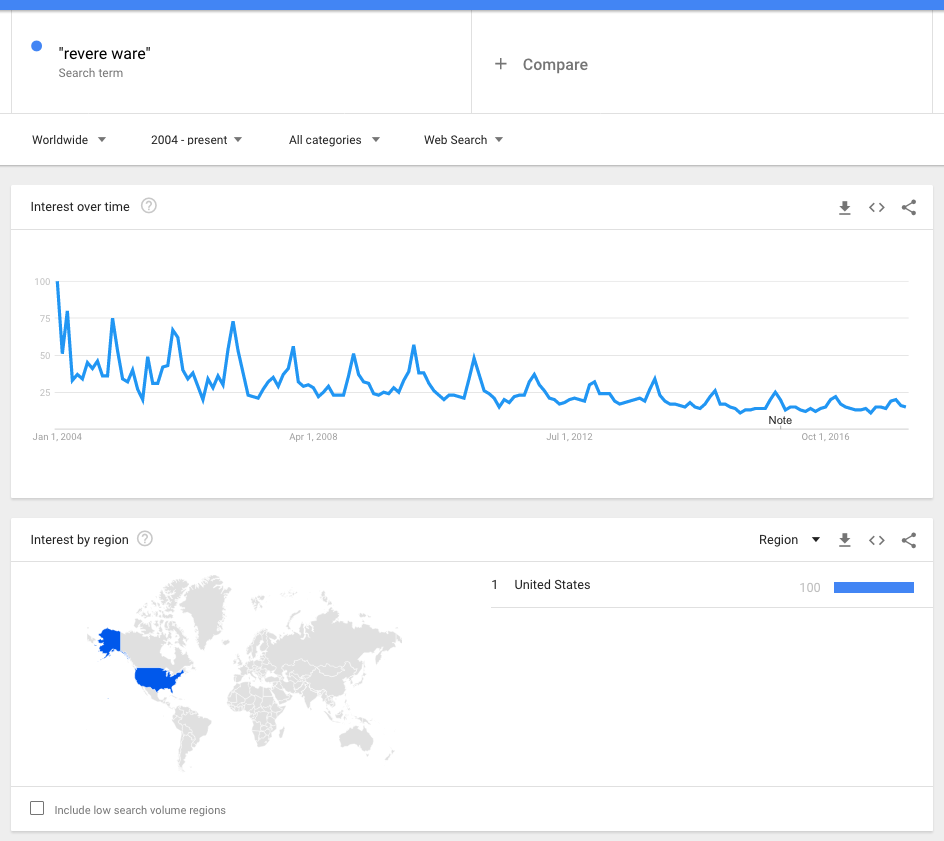Enable Include low search volume regions

[37, 808]
